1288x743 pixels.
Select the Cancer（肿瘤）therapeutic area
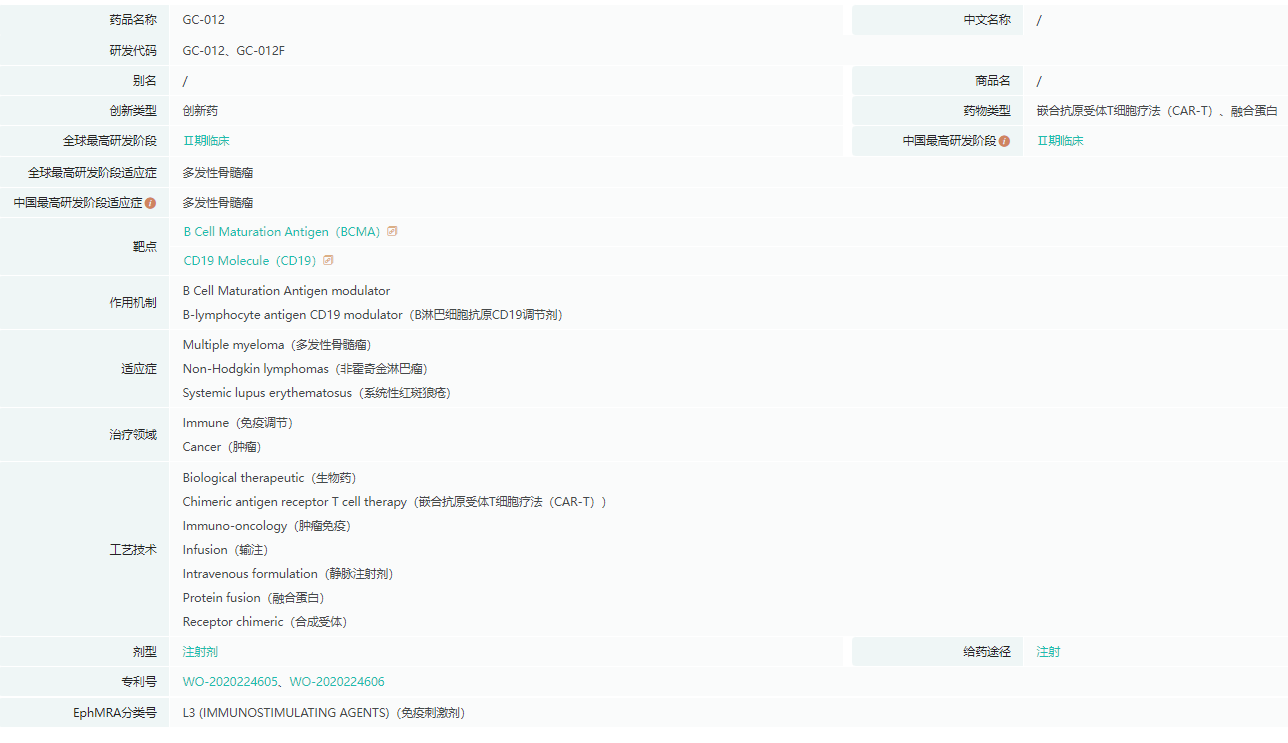click(222, 447)
